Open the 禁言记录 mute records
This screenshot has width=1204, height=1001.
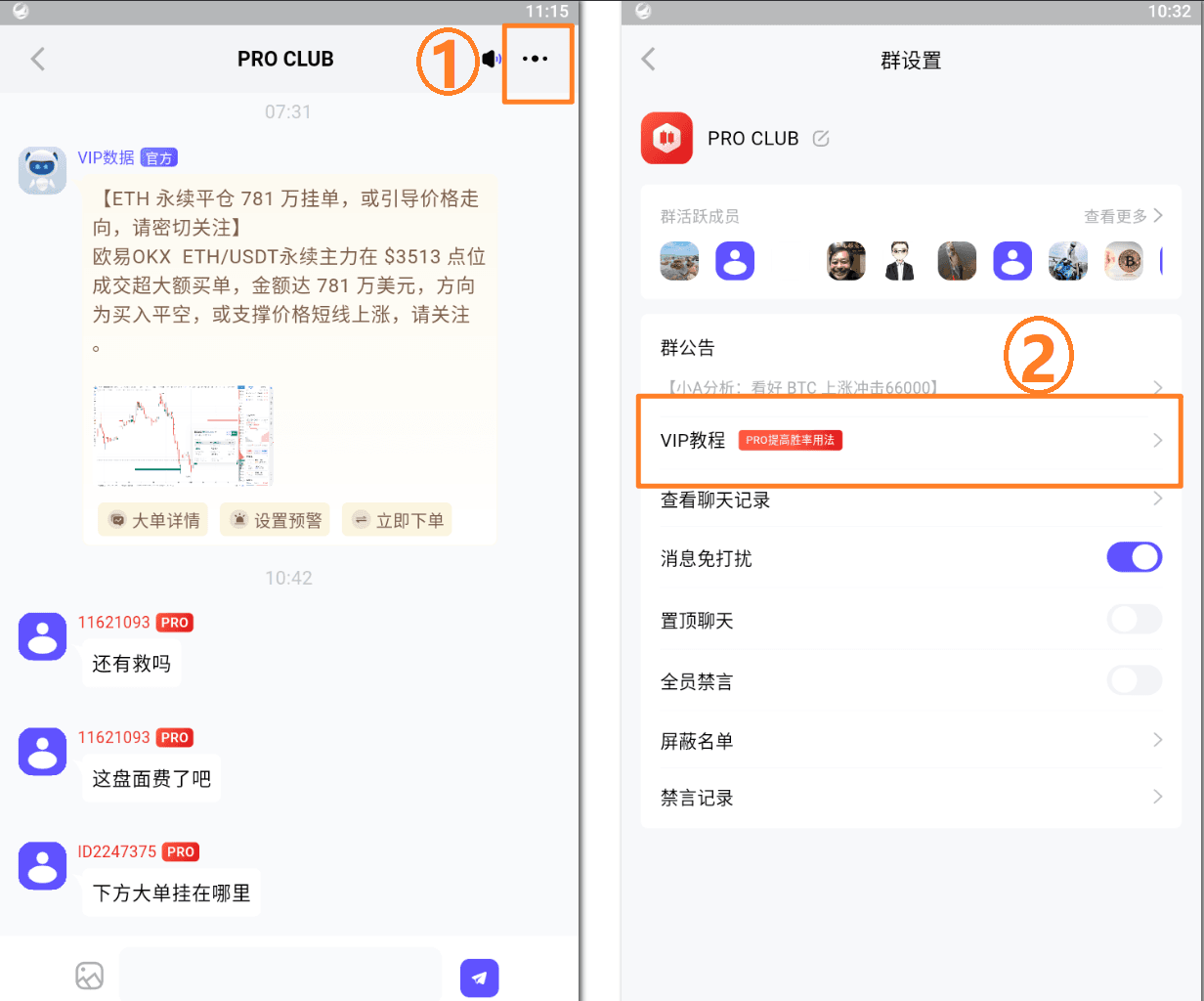pos(911,798)
